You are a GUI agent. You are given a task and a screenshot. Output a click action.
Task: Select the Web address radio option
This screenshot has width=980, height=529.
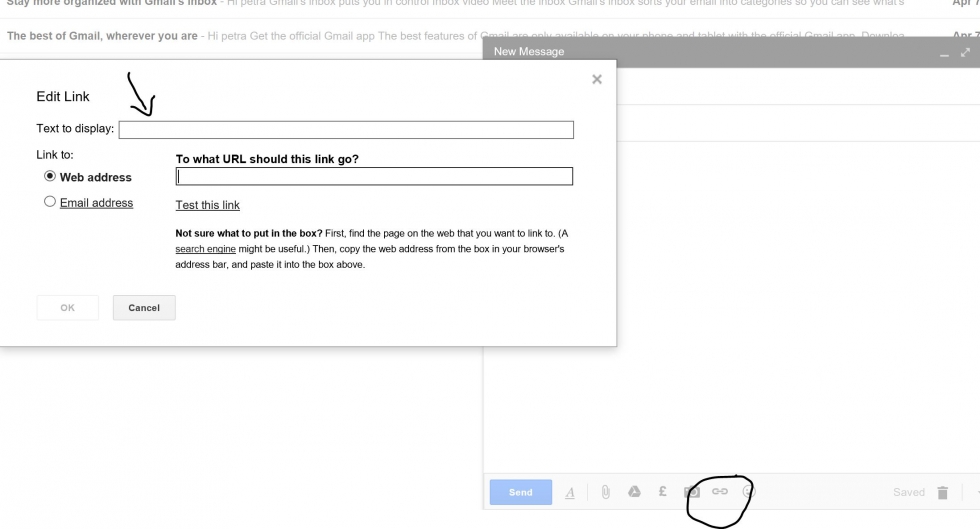[49, 176]
